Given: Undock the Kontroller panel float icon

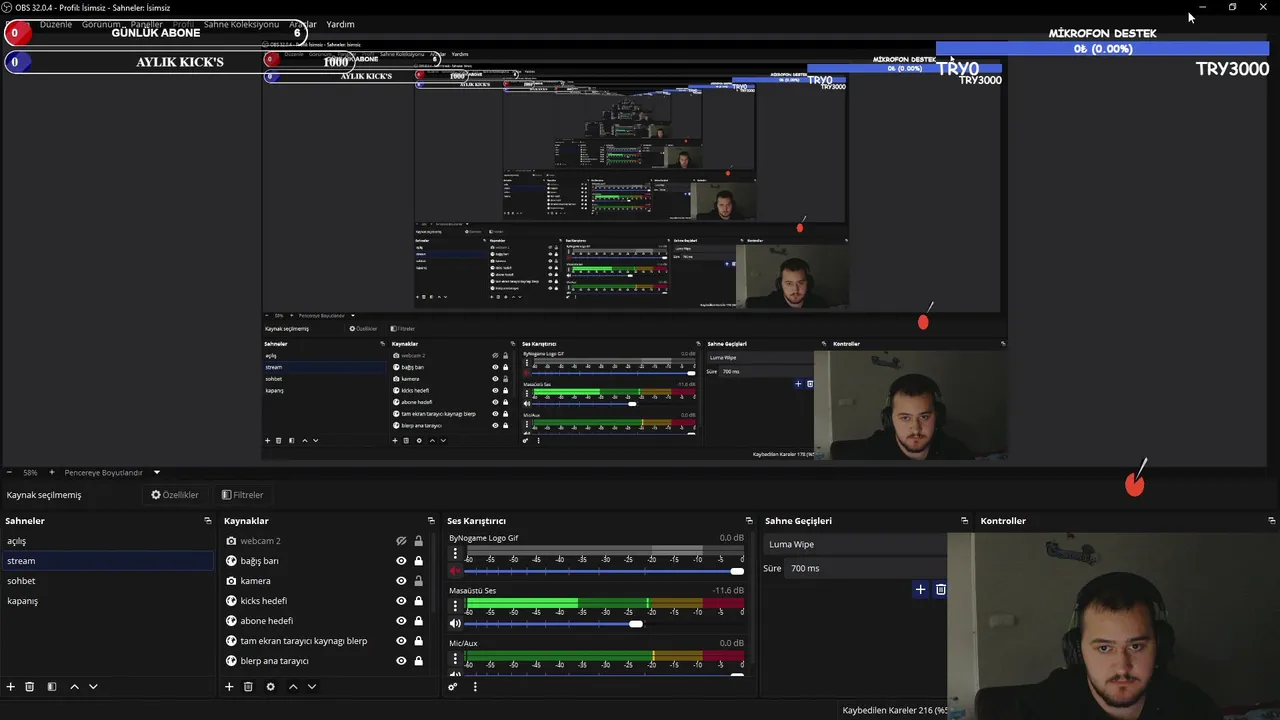Looking at the screenshot, I should (1271, 521).
